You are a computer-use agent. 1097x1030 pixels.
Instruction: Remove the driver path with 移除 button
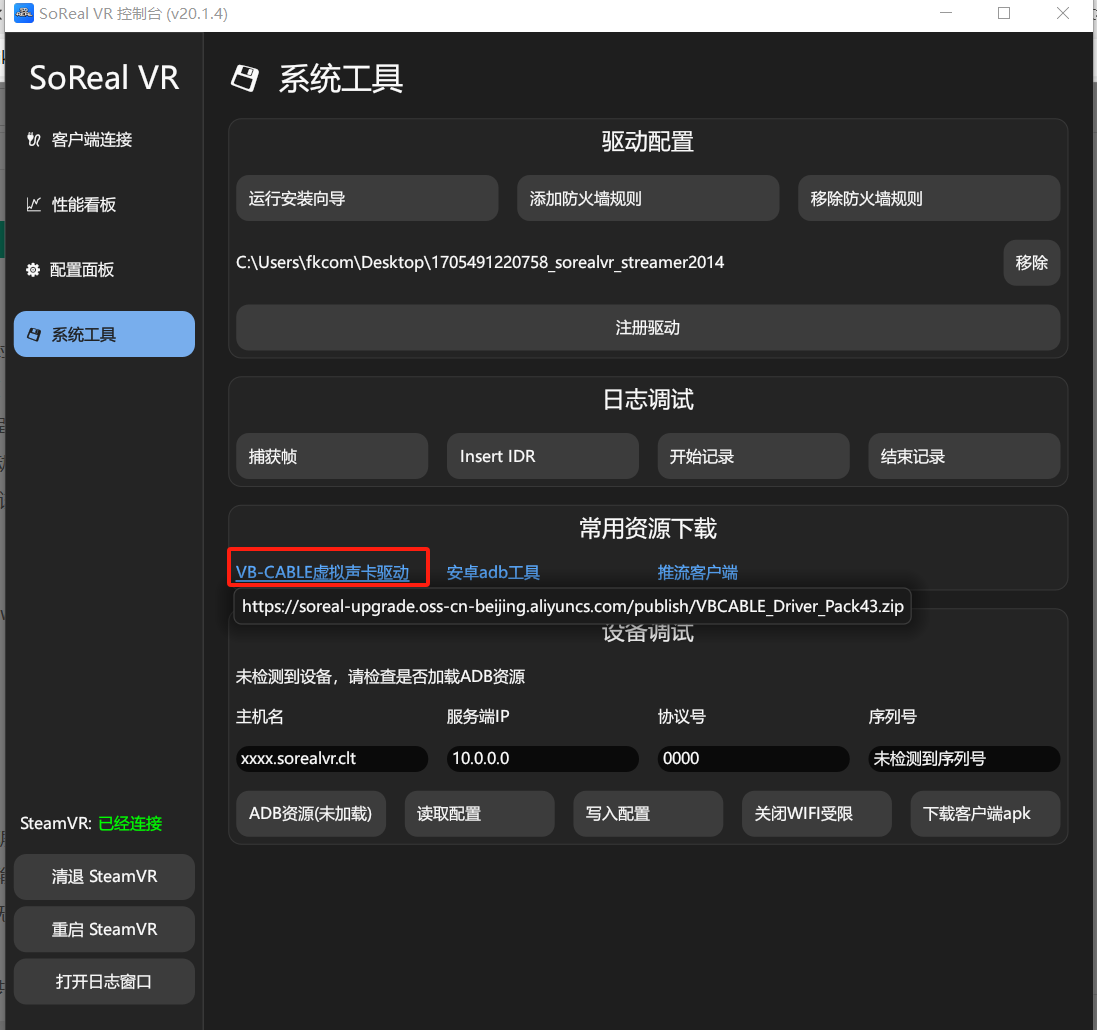[x=1032, y=262]
